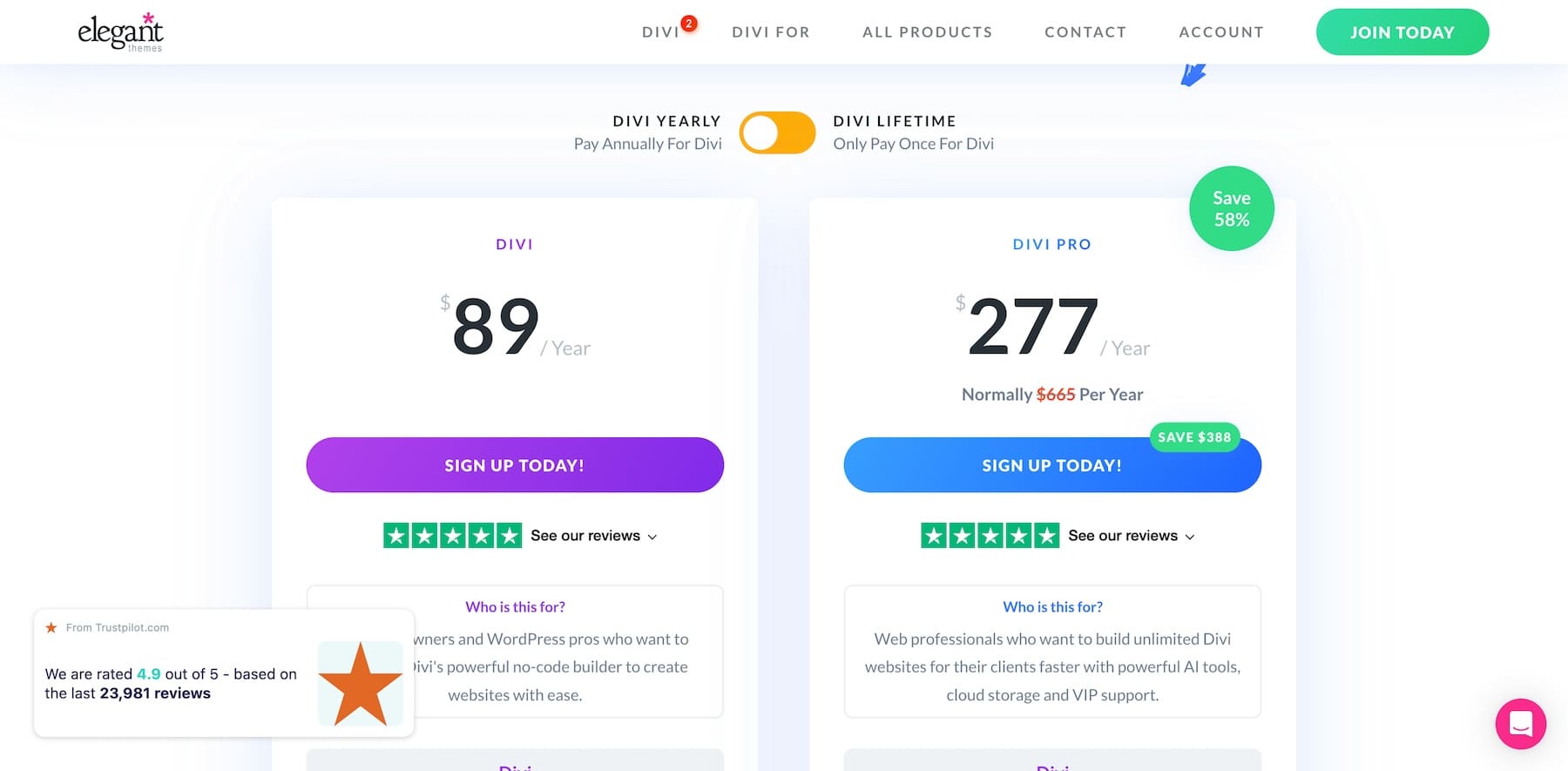Click the Save 58% green badge

[x=1231, y=208]
